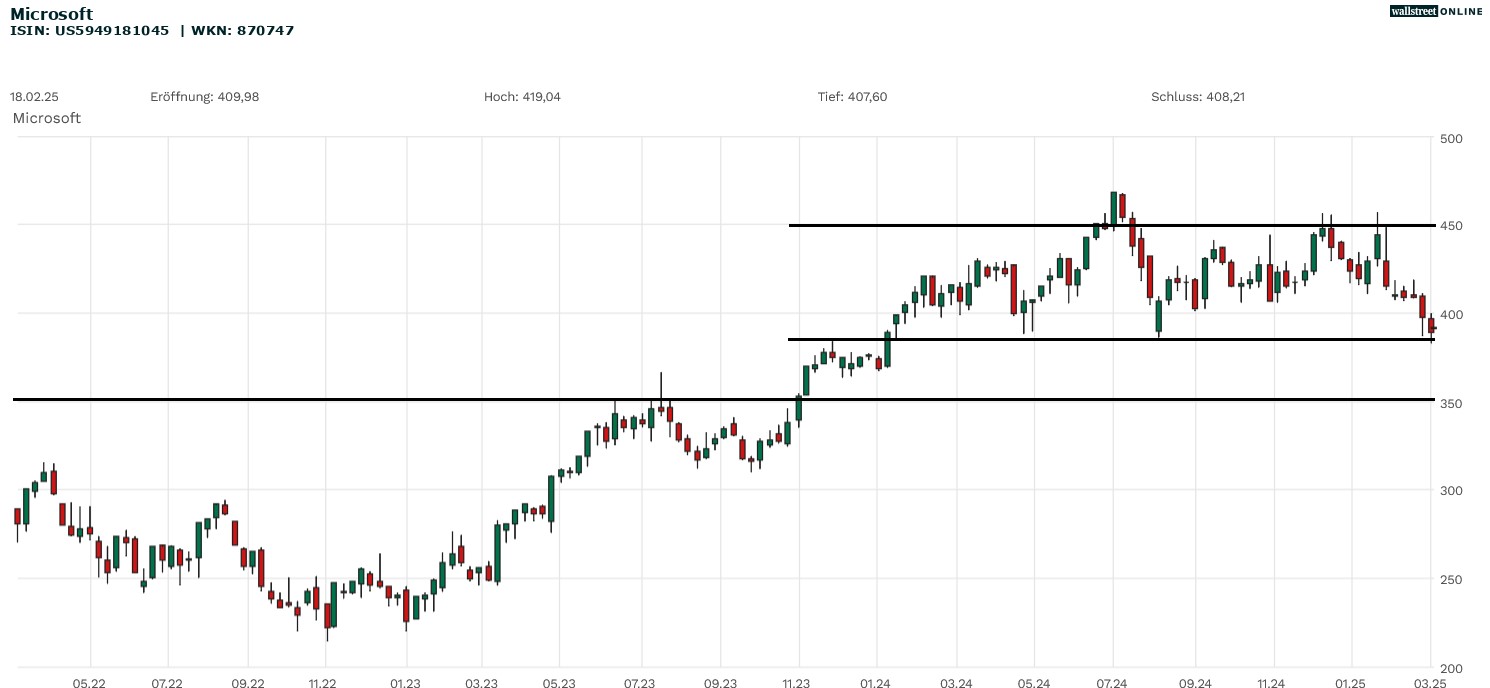Click the 500 price axis label
This screenshot has height=688, width=1490.
(x=1450, y=138)
